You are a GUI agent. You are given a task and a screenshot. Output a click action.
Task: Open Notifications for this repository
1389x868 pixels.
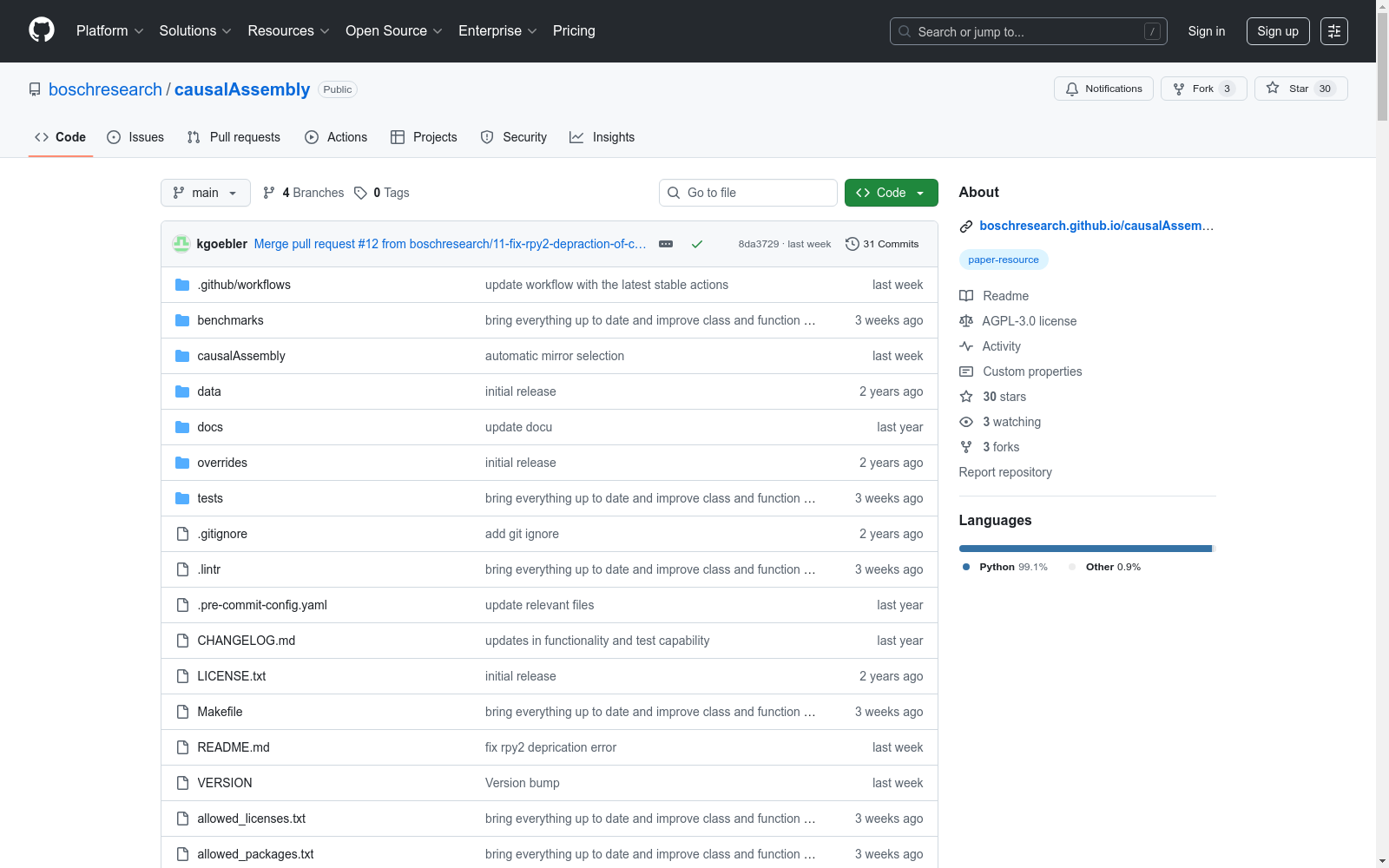point(1103,89)
